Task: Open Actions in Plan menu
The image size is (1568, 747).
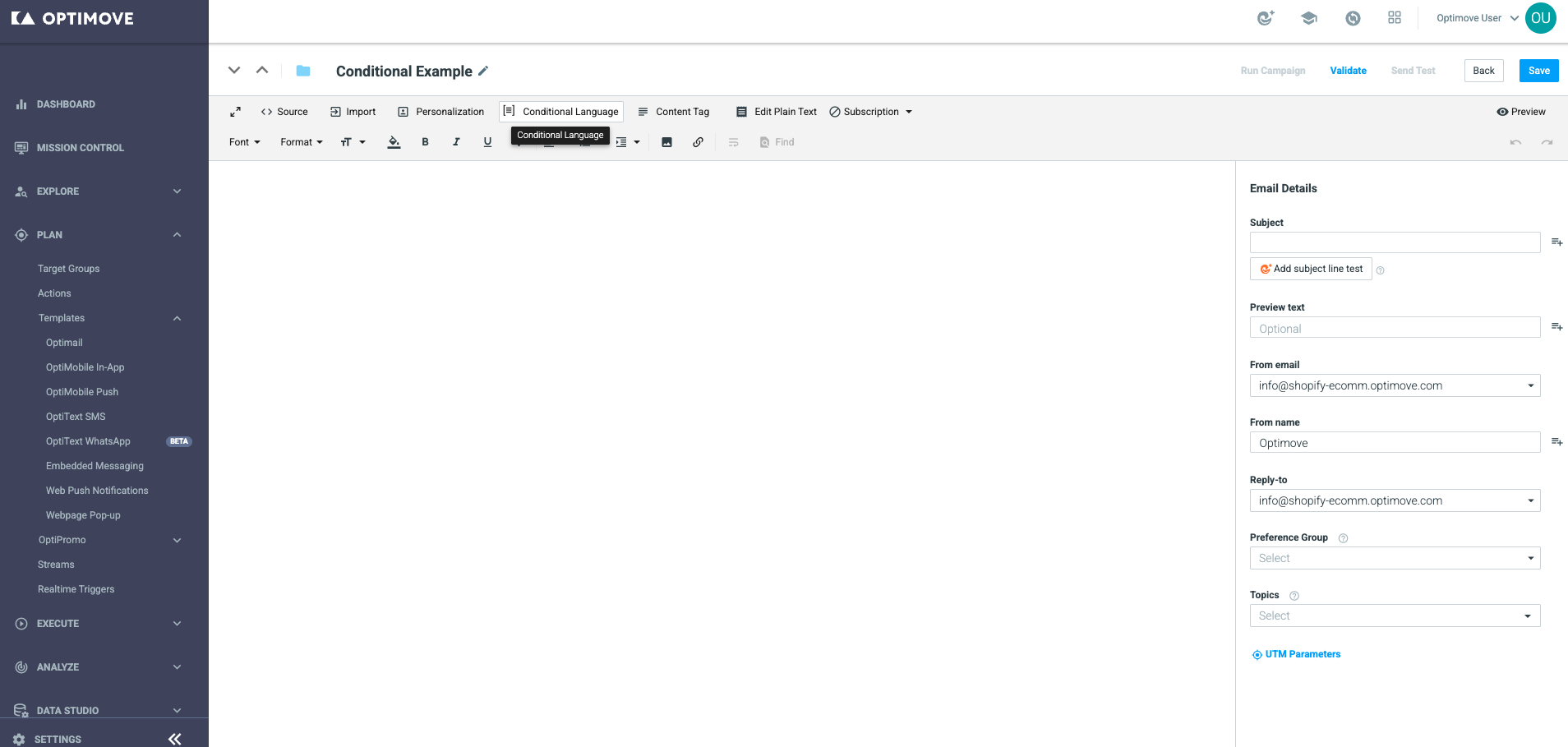Action: 54,293
